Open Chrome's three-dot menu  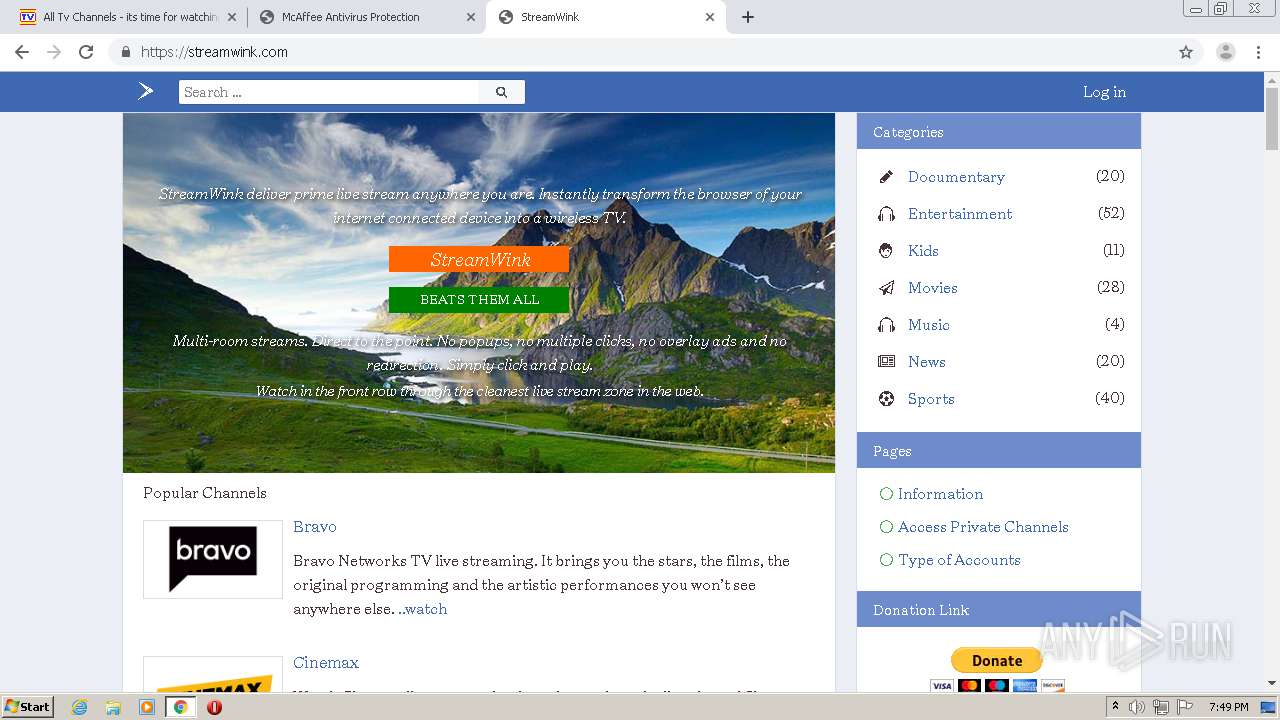[1259, 52]
